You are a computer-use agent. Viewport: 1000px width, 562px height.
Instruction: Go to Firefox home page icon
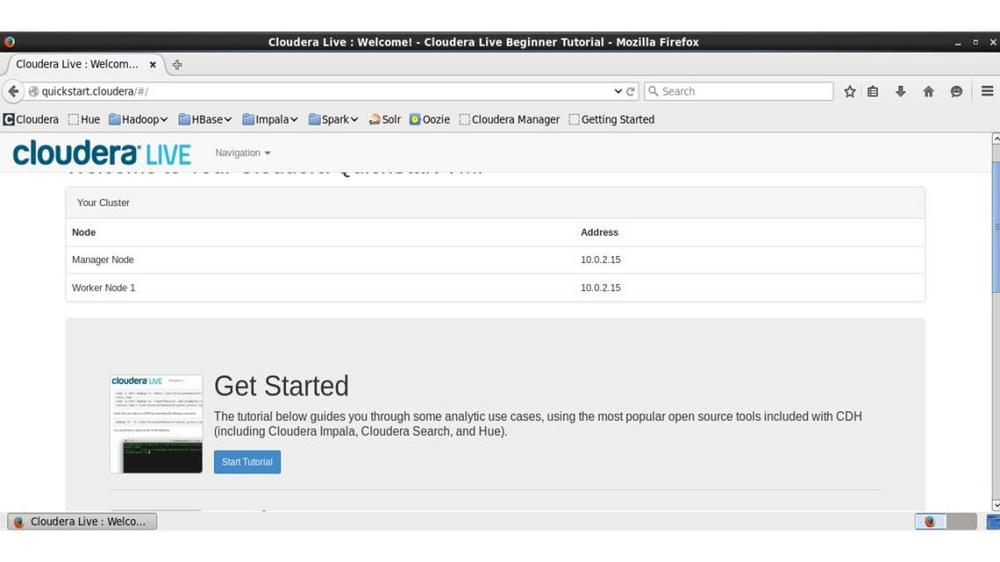[929, 91]
